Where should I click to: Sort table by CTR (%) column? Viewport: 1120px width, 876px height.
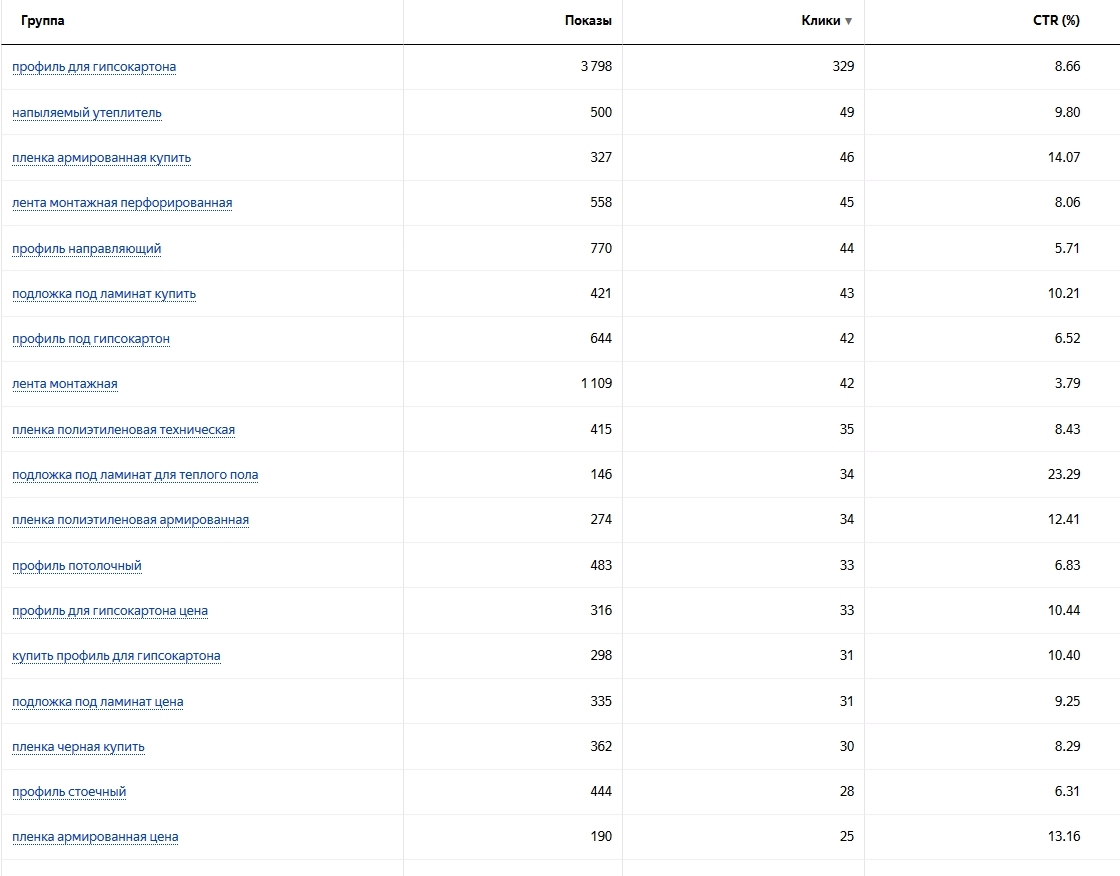tap(1056, 21)
